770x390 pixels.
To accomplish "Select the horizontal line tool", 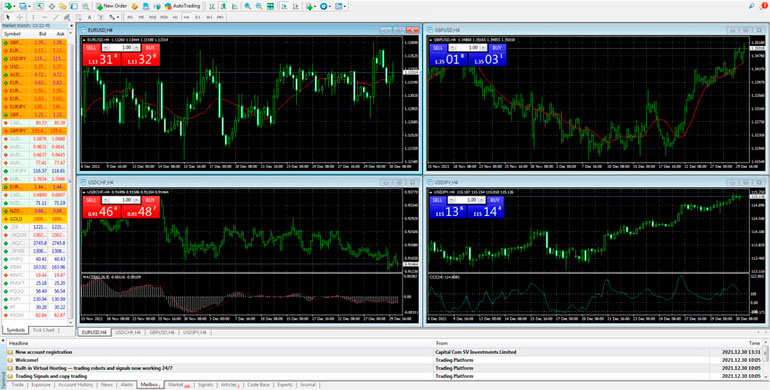I will [x=45, y=17].
